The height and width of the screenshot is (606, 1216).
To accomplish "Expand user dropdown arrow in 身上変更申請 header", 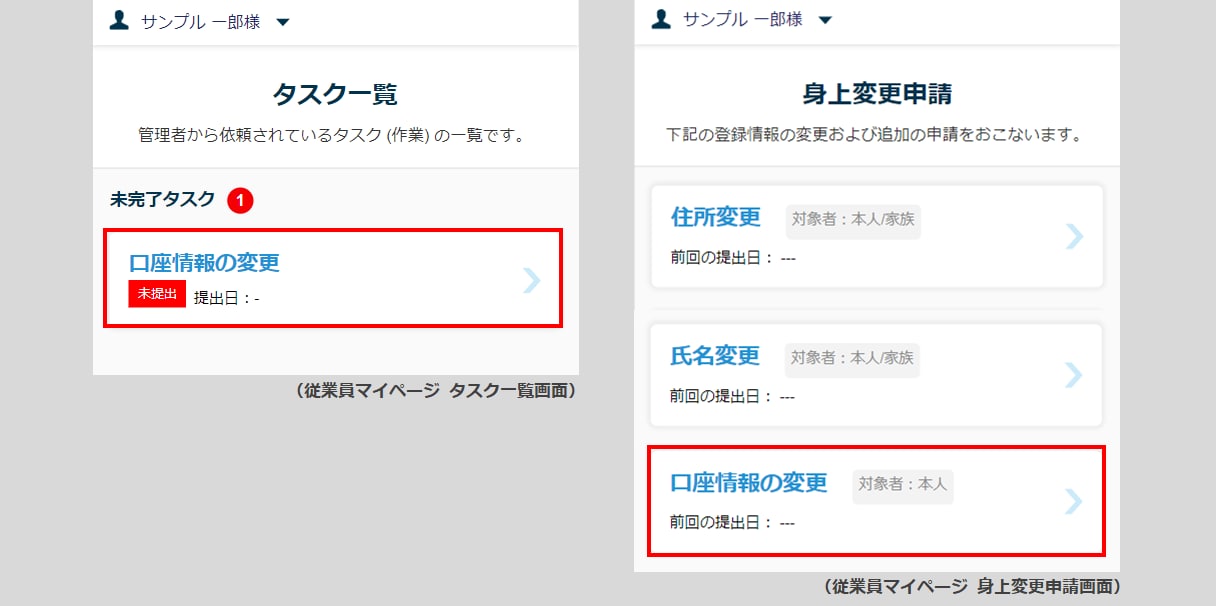I will pos(824,20).
